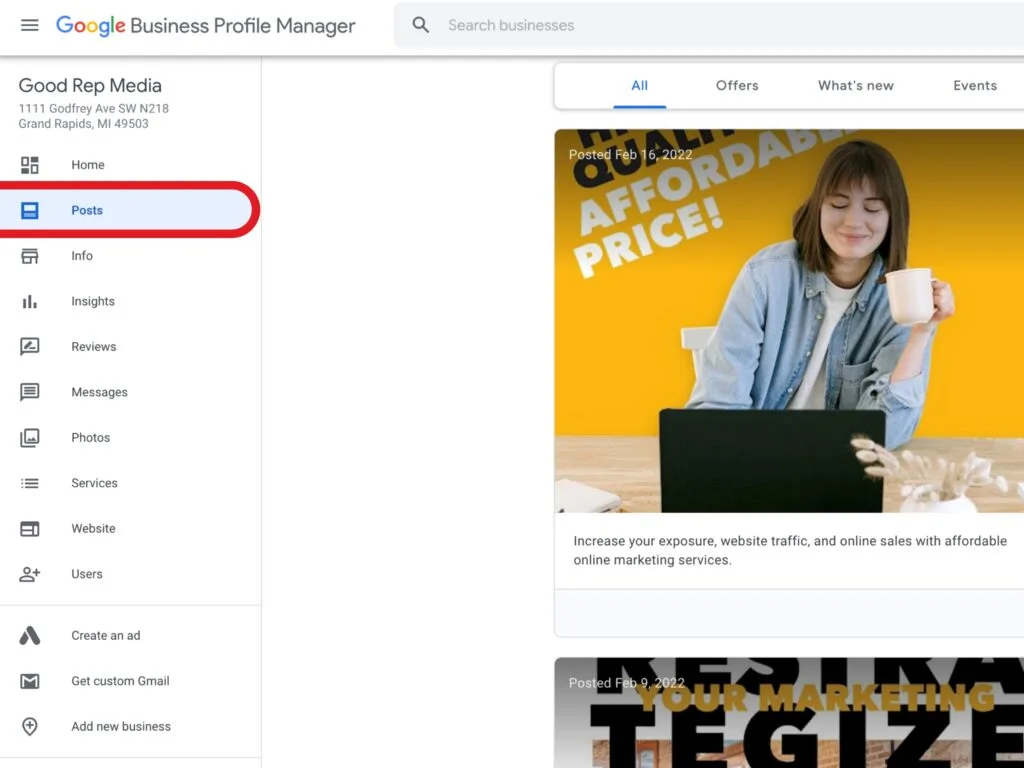Switch to the Events tab

pos(975,86)
